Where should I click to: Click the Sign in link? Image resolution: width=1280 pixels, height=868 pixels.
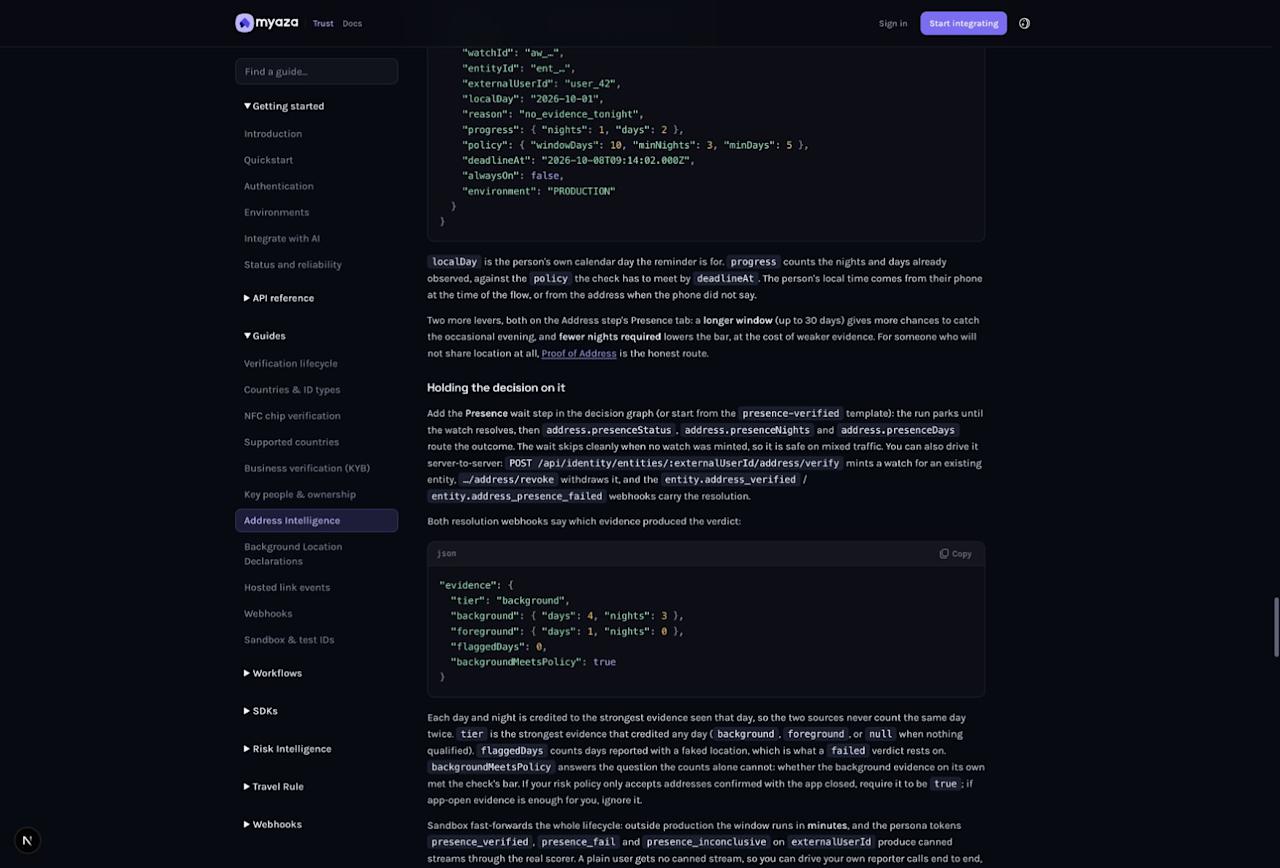pyautogui.click(x=893, y=23)
